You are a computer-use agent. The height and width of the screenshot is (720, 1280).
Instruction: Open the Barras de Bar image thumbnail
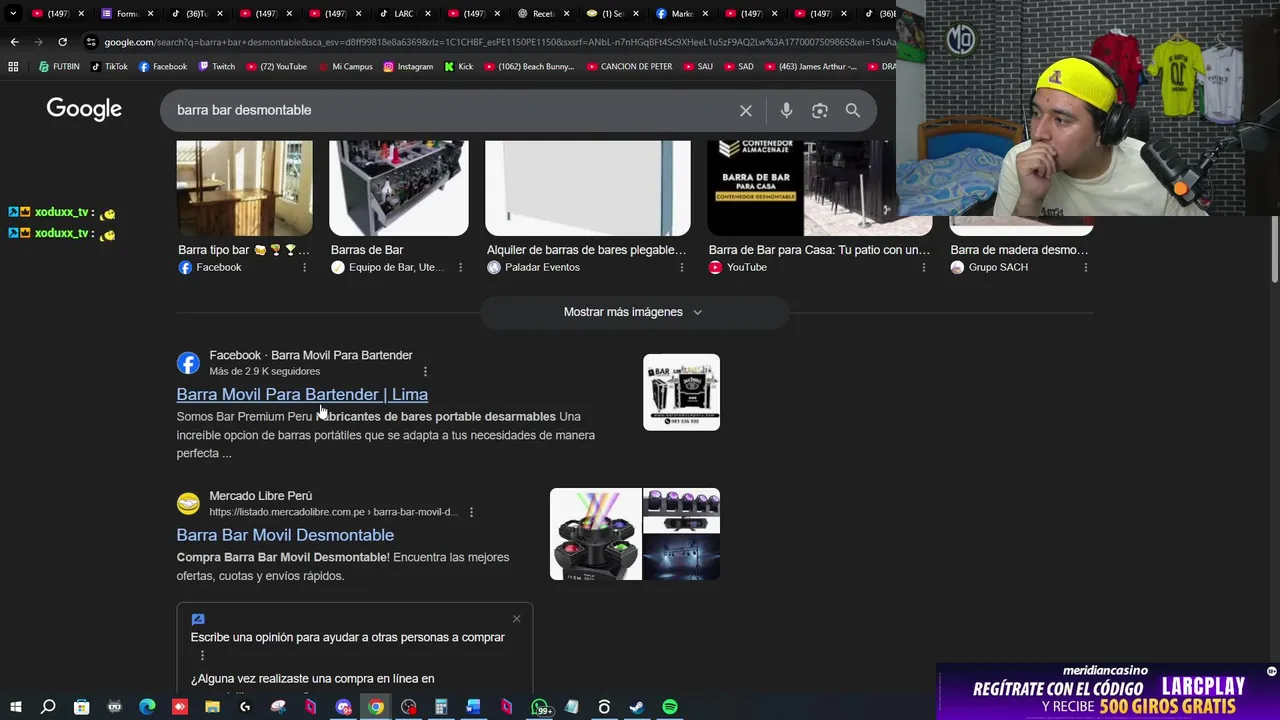[x=398, y=188]
